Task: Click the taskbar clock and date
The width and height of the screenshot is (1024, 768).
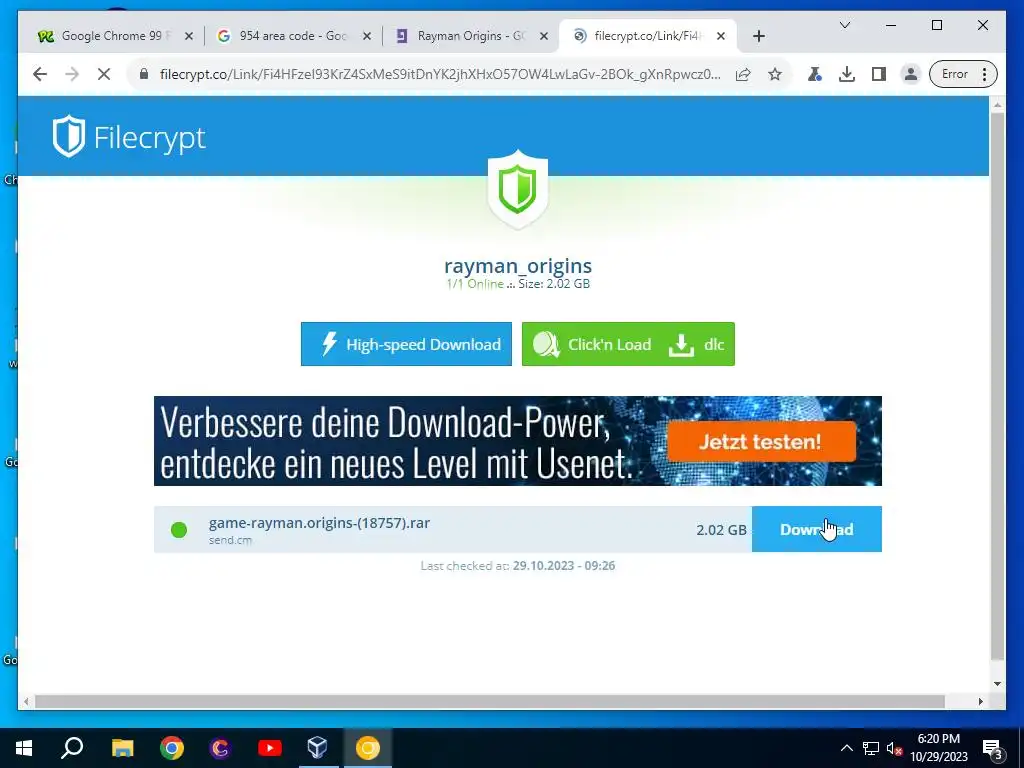Action: [939, 748]
